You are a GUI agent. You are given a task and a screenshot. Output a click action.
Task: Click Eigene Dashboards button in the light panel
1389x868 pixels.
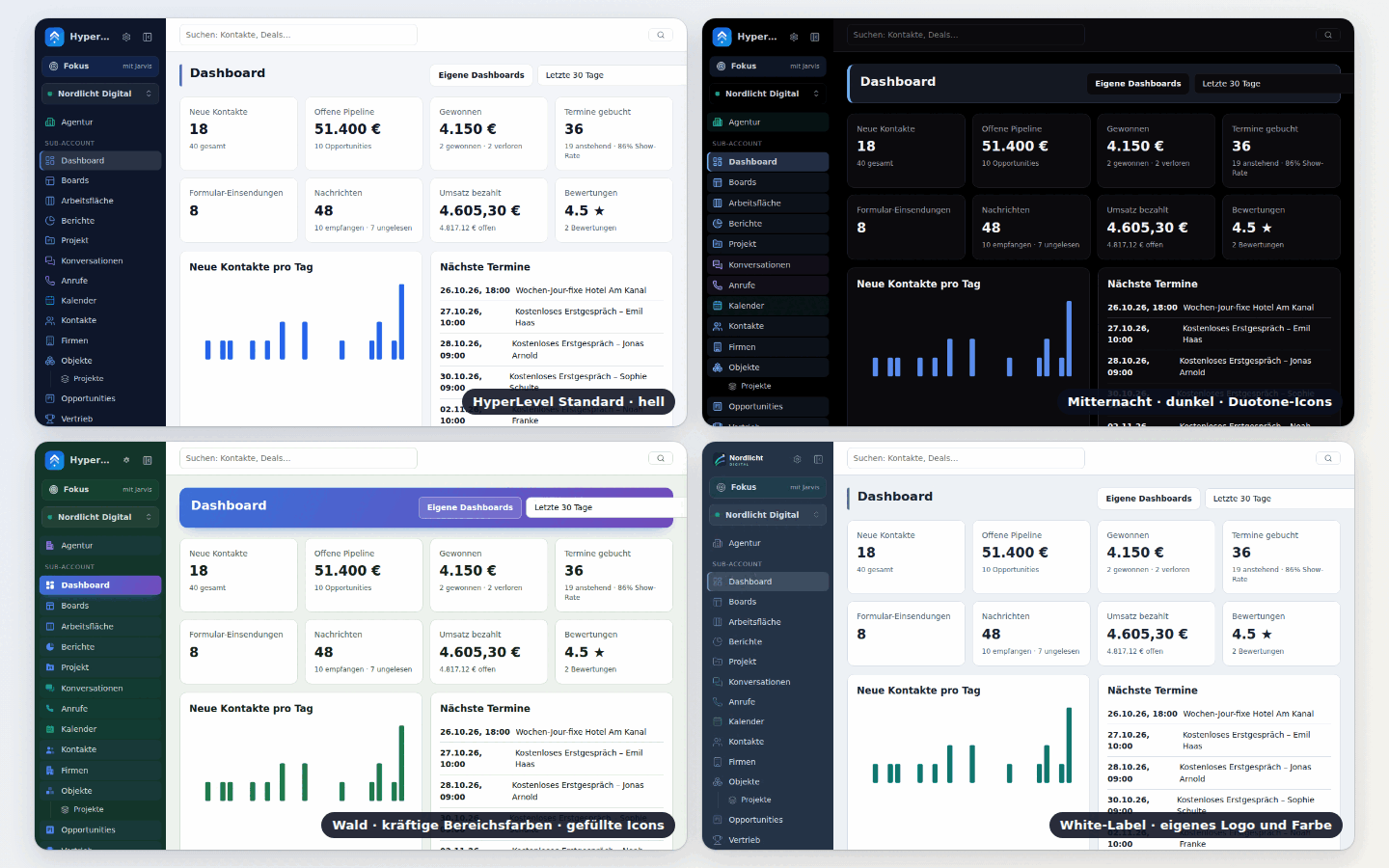tap(481, 75)
